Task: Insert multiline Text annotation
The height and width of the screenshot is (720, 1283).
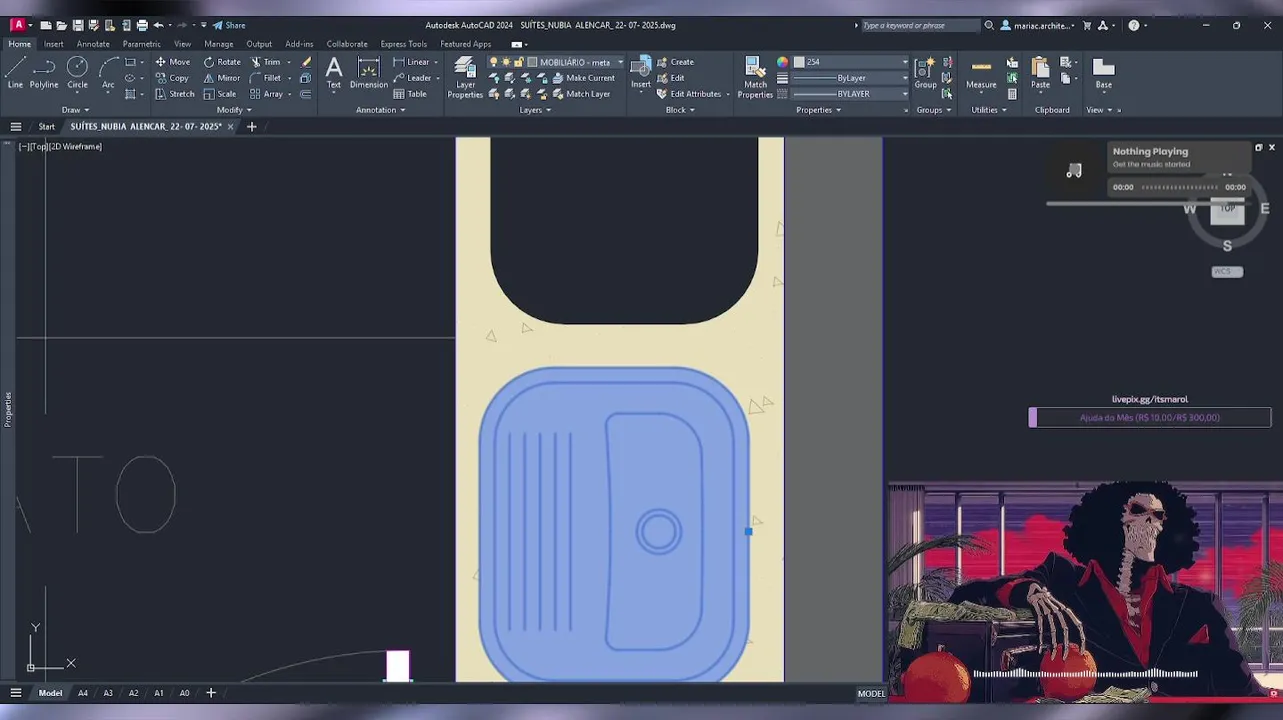Action: [x=334, y=73]
